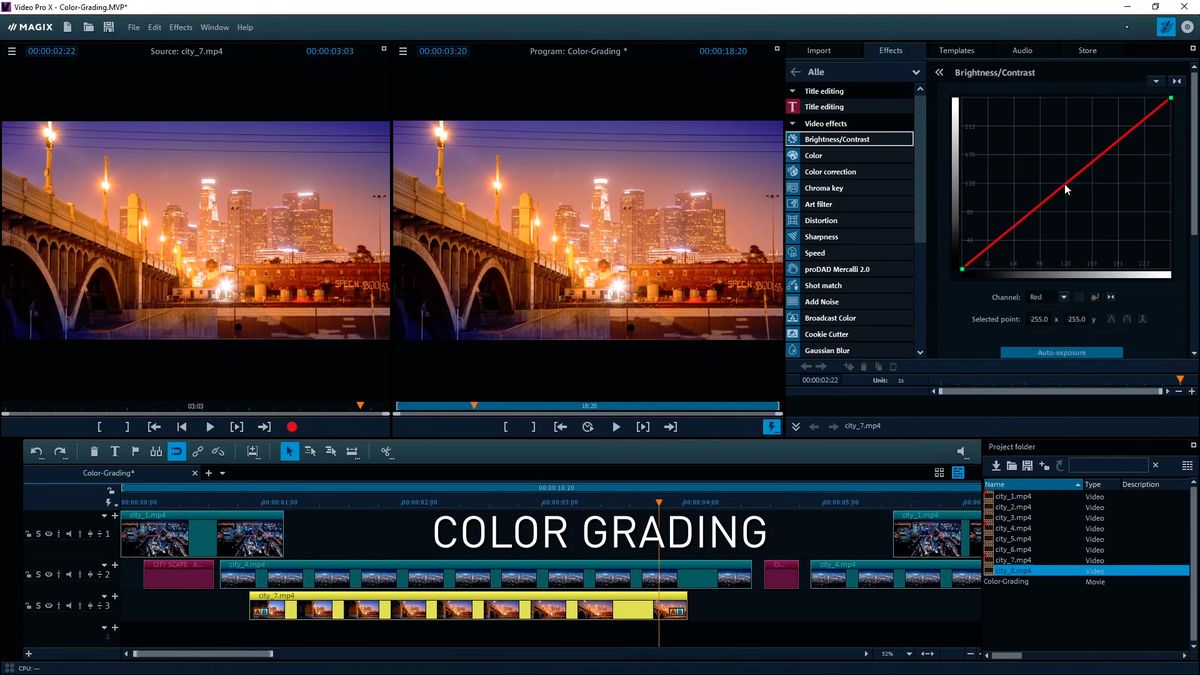The width and height of the screenshot is (1200, 675).
Task: Click the Auto-exposure button
Action: (x=1061, y=352)
